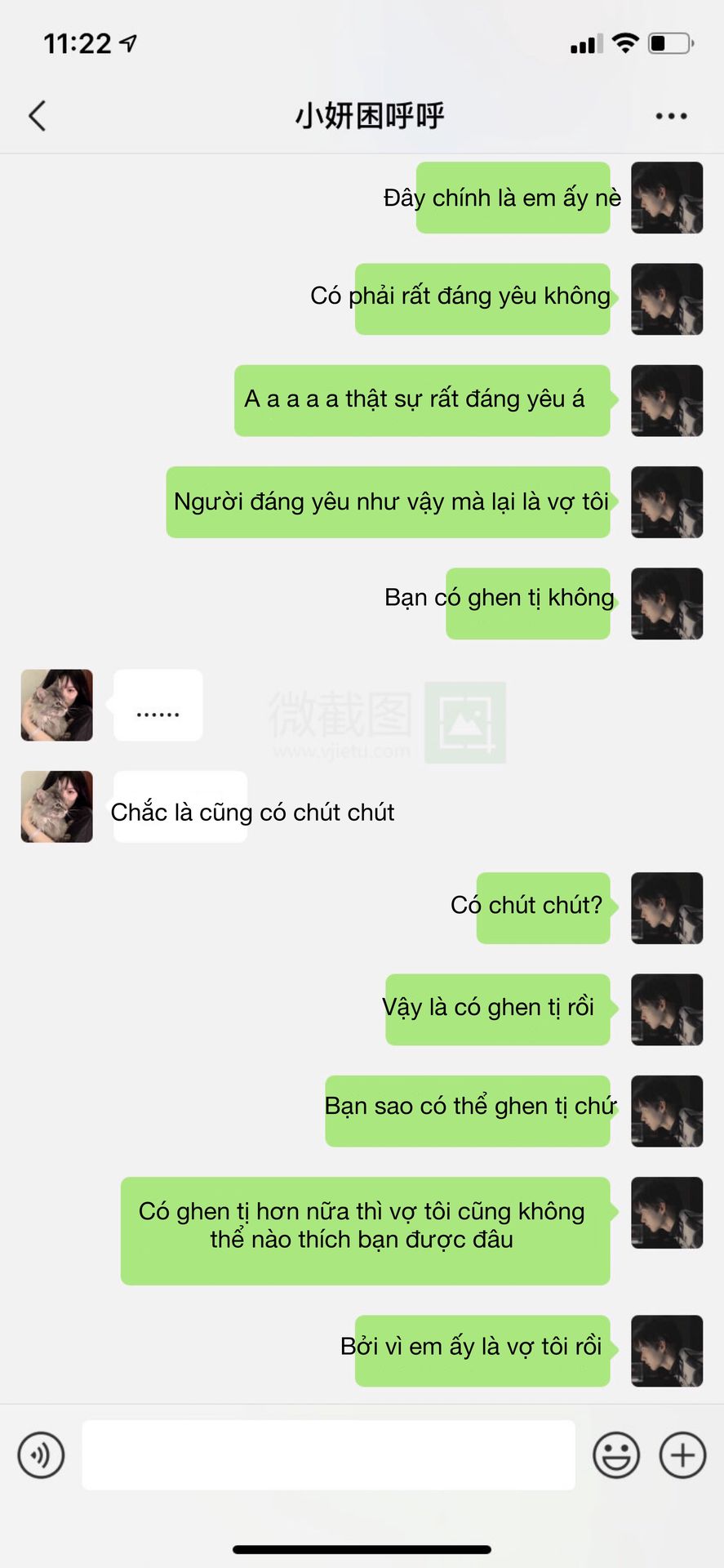The height and width of the screenshot is (1568, 724).
Task: Tap the message text input field
Action: tap(329, 1454)
